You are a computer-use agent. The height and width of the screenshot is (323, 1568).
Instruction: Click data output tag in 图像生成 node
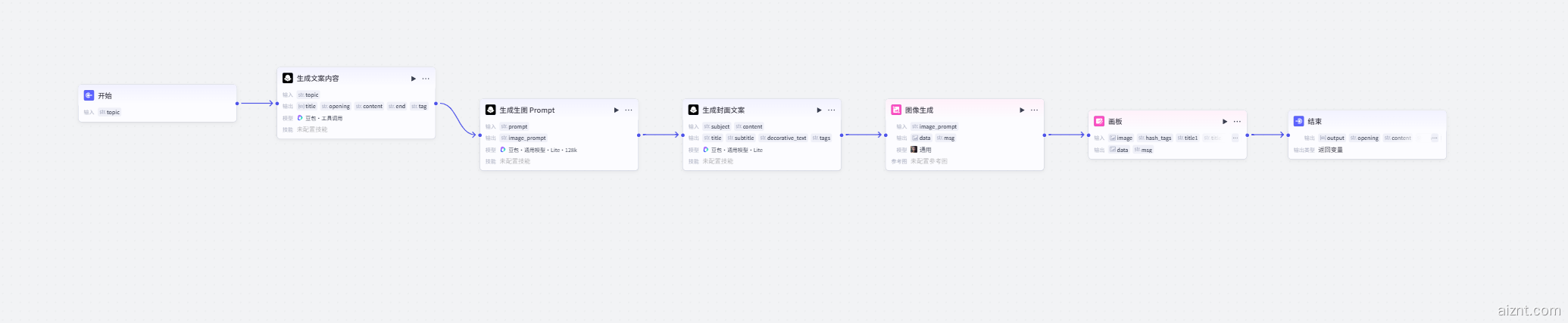point(921,138)
